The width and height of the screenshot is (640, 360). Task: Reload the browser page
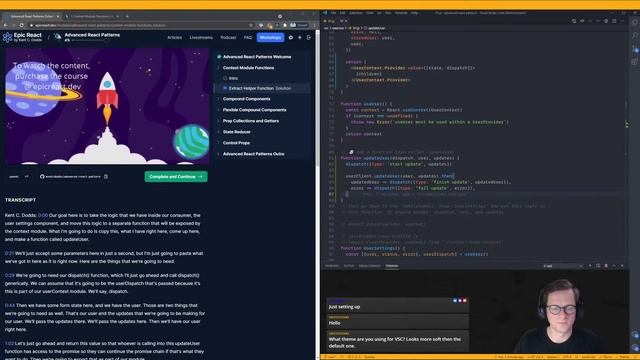coord(22,25)
